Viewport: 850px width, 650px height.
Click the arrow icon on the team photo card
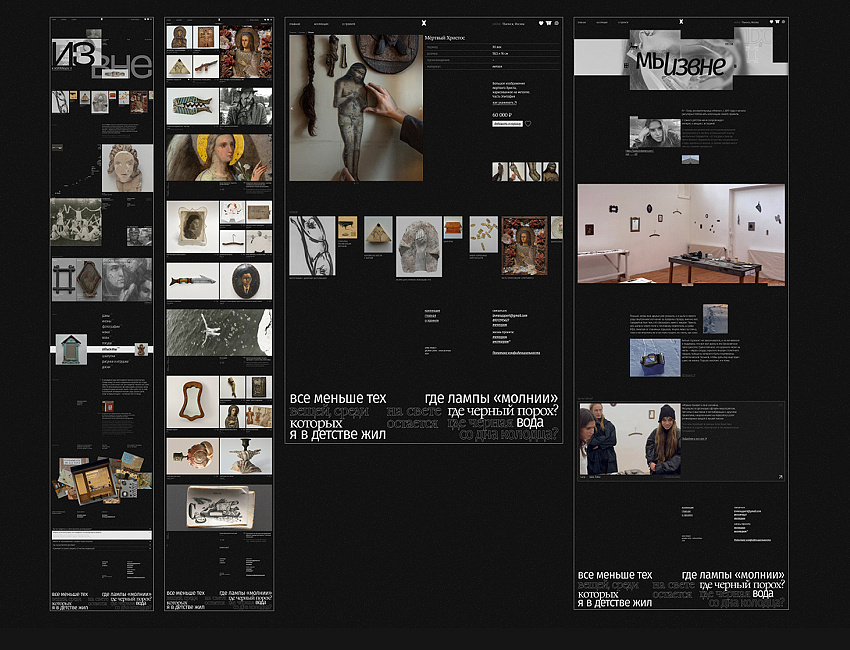pyautogui.click(x=780, y=477)
